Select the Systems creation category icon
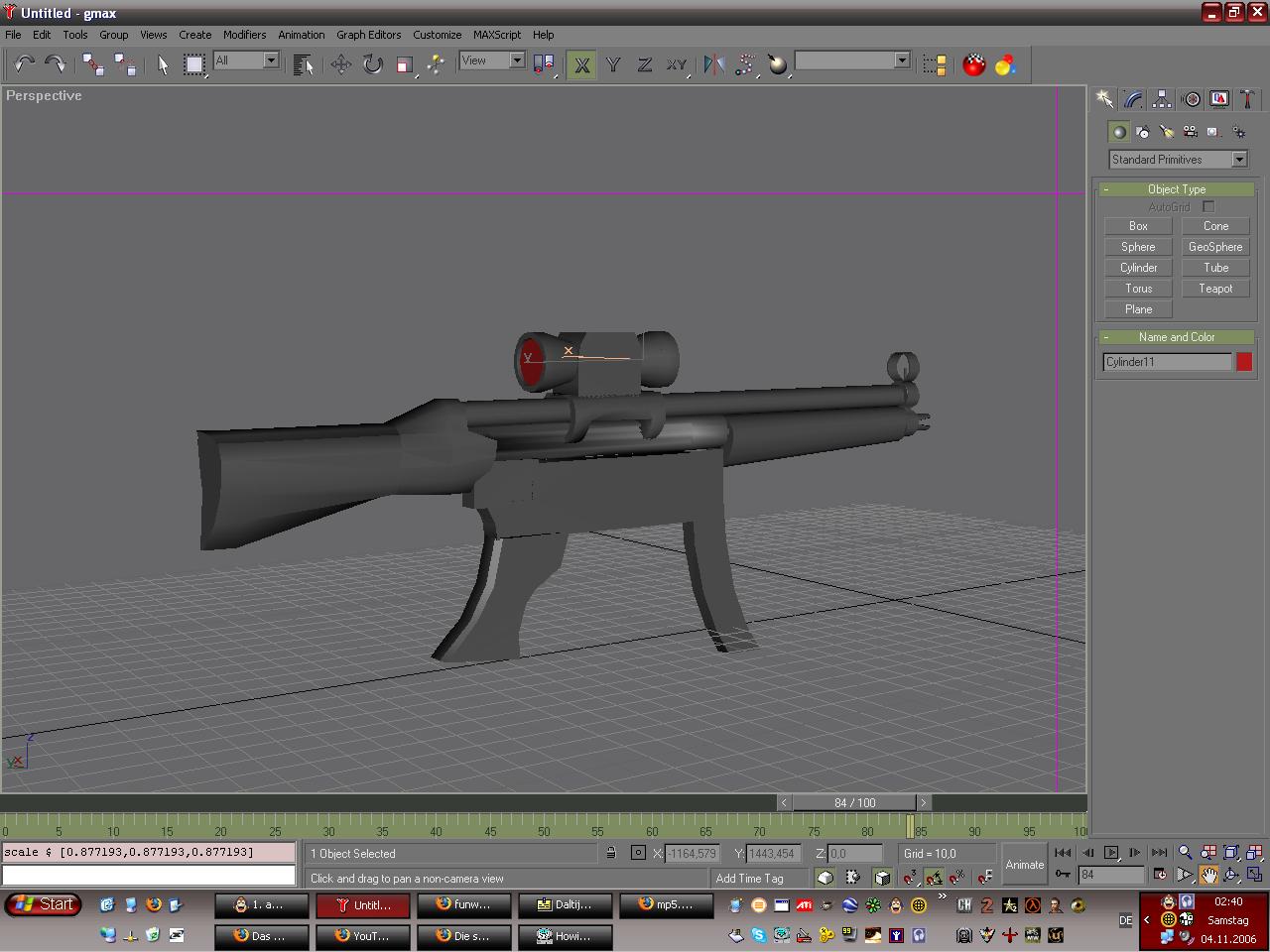This screenshot has width=1270, height=952. pos(1238,131)
